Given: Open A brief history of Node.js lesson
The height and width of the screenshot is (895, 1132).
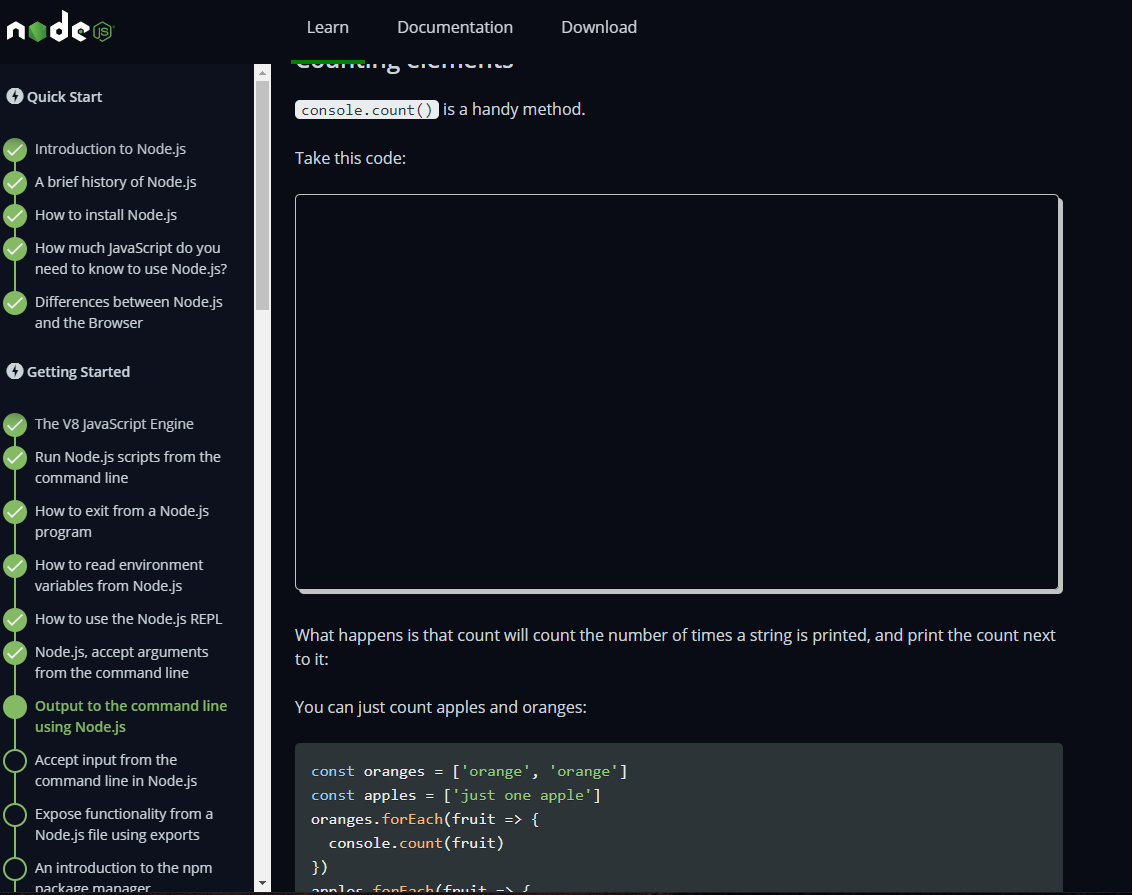Looking at the screenshot, I should 116,182.
